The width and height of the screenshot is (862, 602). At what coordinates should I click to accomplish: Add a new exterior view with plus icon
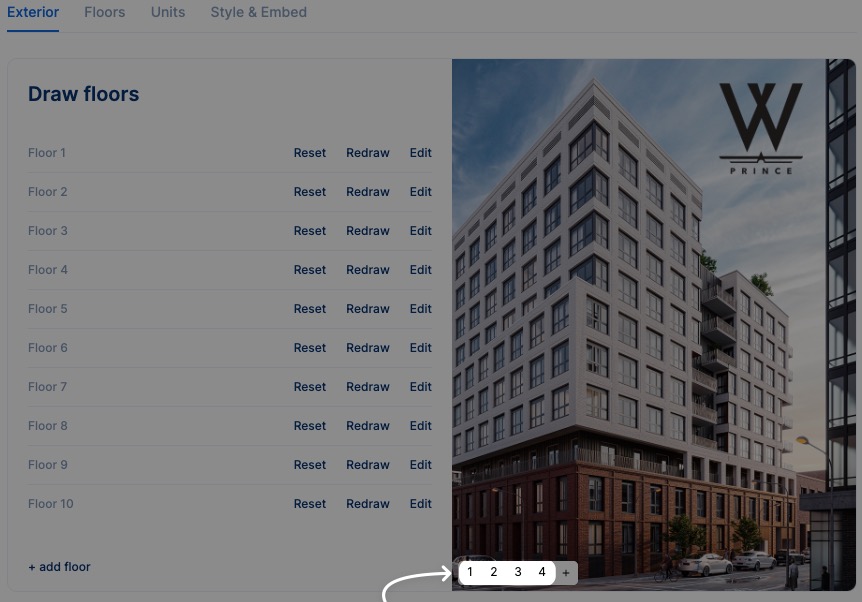pyautogui.click(x=566, y=573)
